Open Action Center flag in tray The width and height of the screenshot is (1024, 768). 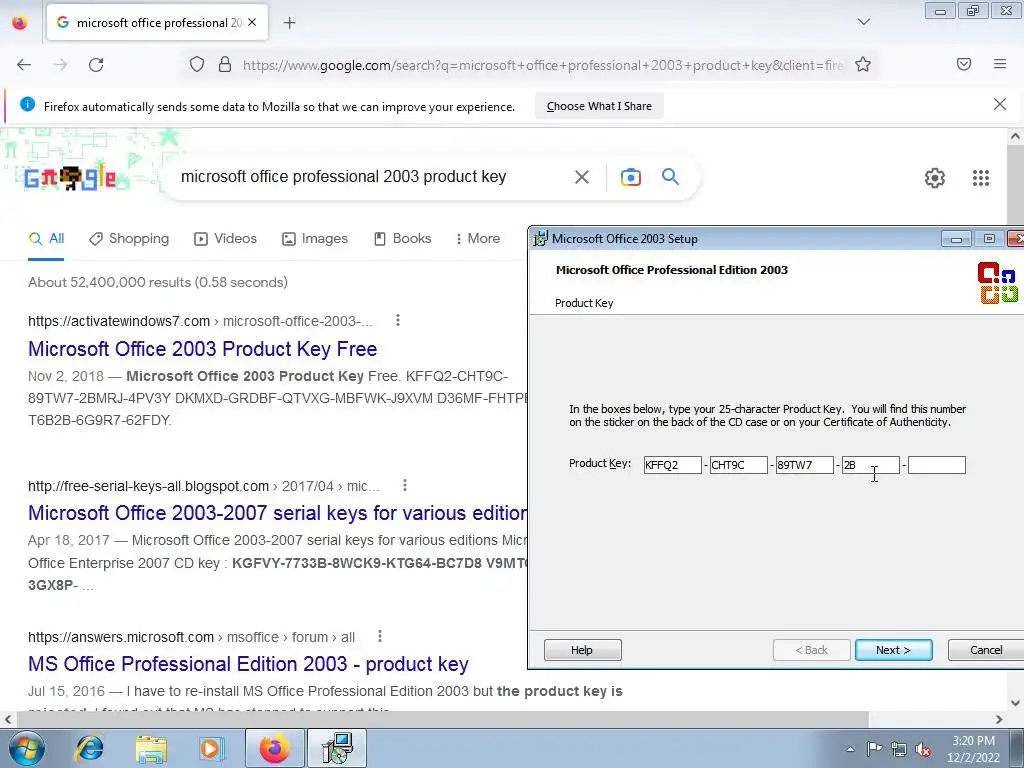coord(874,748)
